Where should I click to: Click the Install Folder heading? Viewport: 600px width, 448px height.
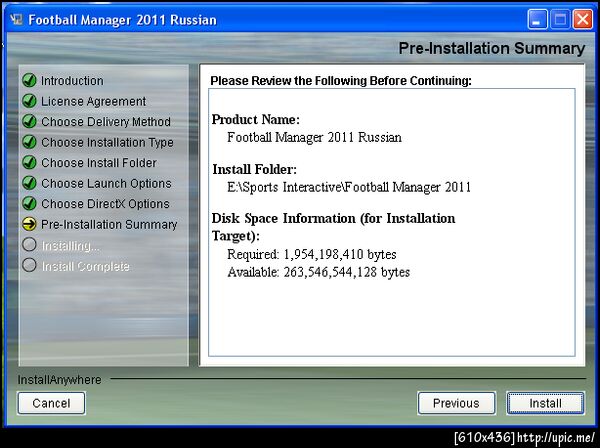coord(254,169)
